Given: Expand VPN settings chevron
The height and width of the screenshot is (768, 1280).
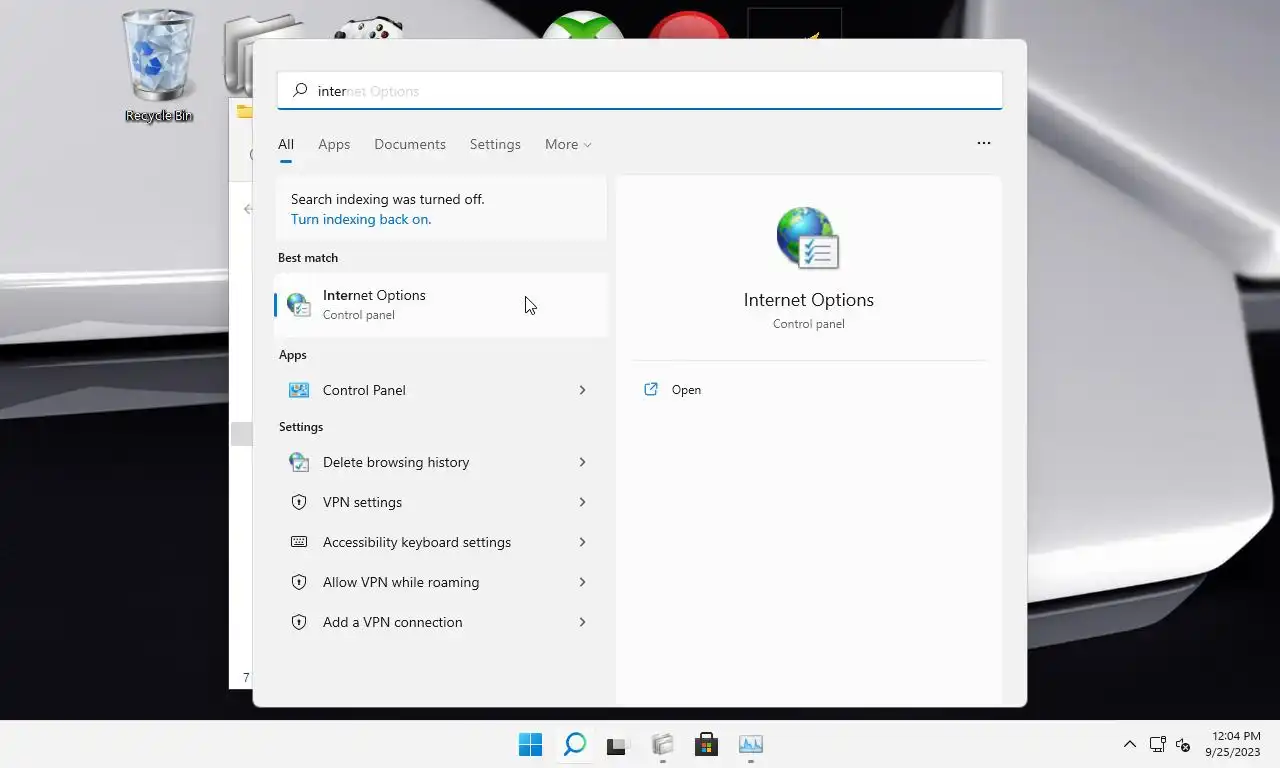Looking at the screenshot, I should click(x=582, y=502).
